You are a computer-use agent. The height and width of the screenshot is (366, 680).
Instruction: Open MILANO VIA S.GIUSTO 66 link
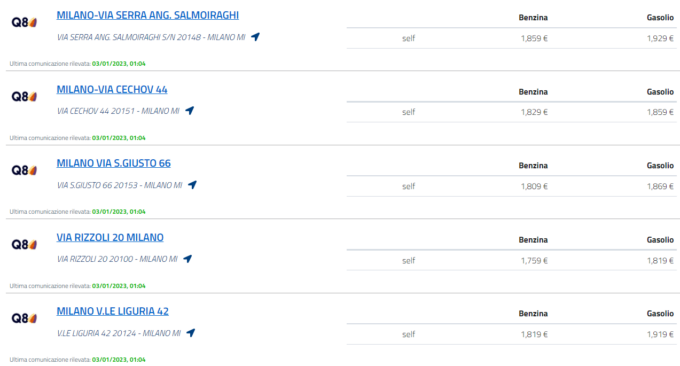click(x=114, y=163)
